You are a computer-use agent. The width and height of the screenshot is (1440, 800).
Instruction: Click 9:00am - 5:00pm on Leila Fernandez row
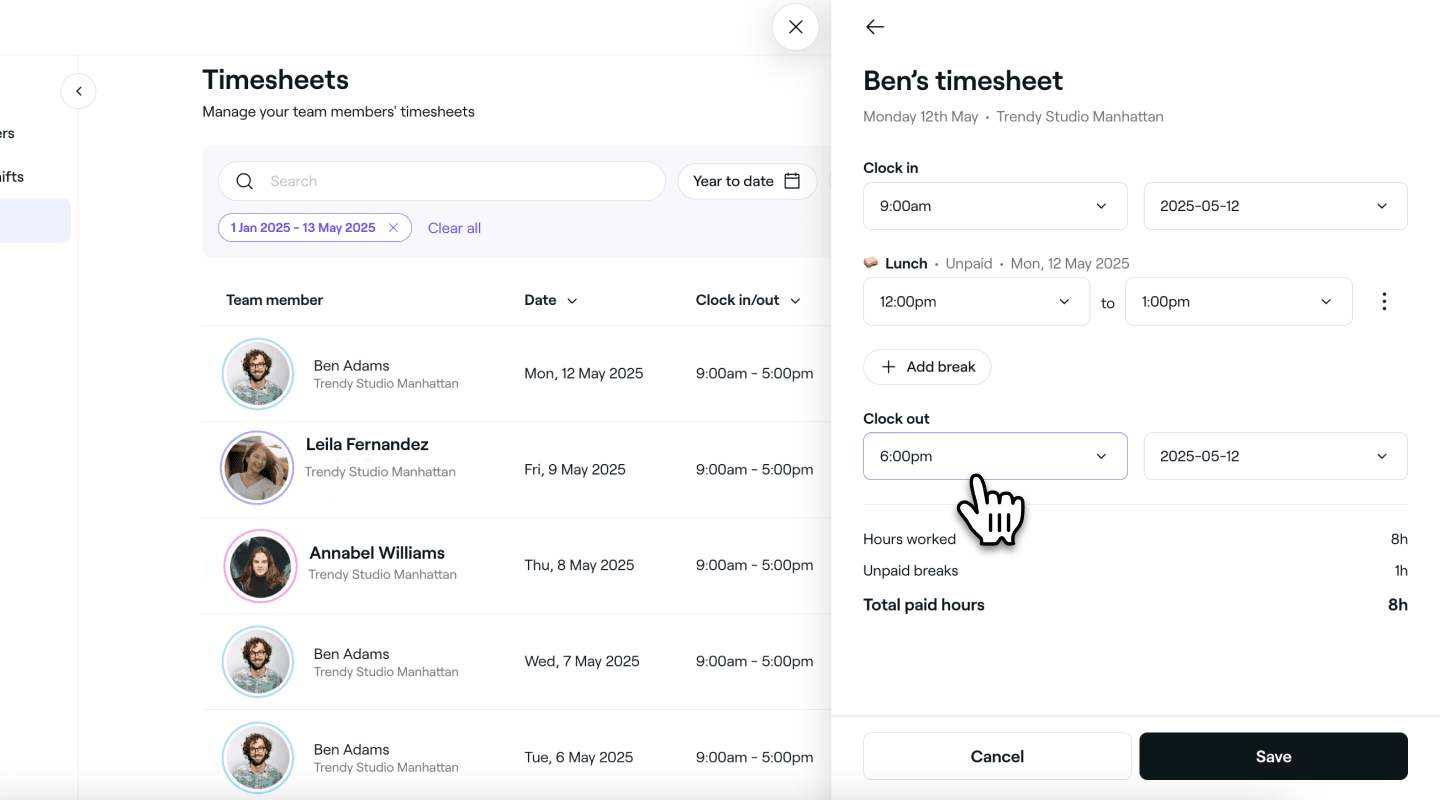coord(755,469)
